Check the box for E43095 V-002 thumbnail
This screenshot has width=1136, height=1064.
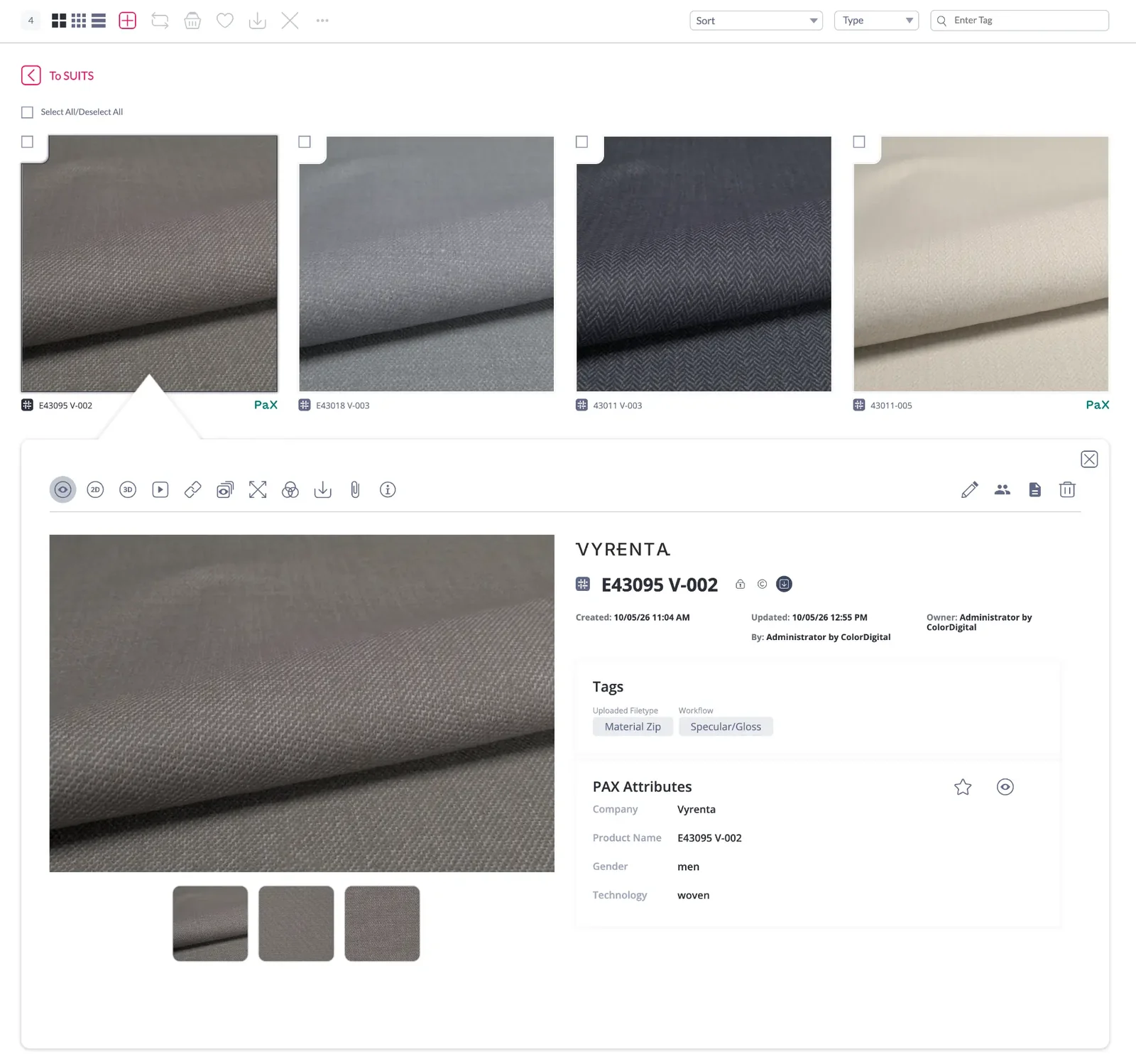click(27, 142)
